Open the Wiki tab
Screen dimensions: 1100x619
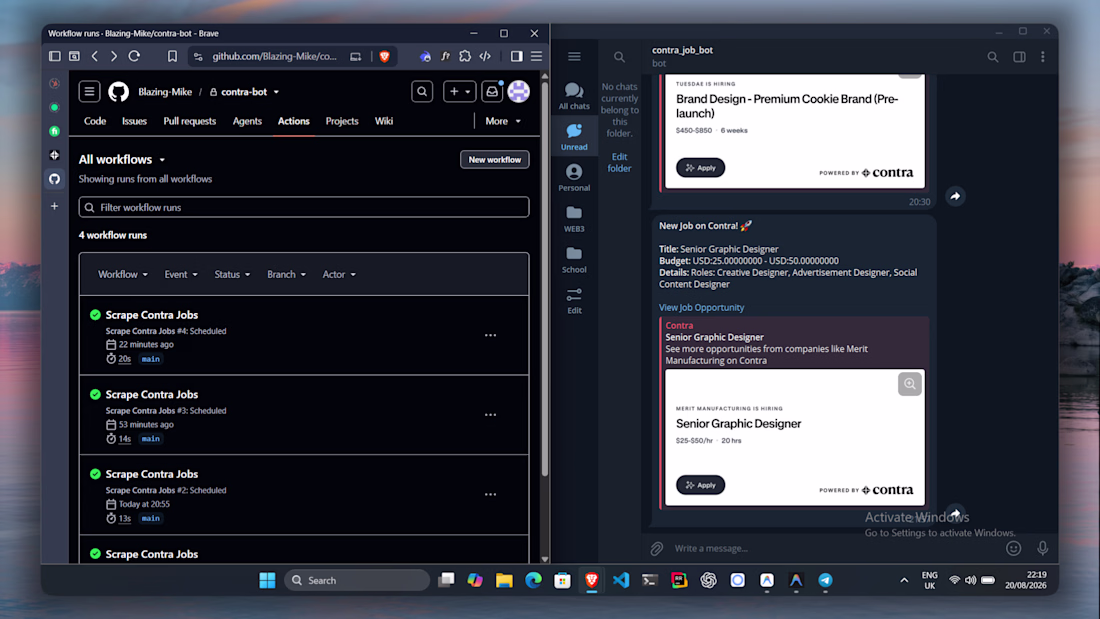384,121
